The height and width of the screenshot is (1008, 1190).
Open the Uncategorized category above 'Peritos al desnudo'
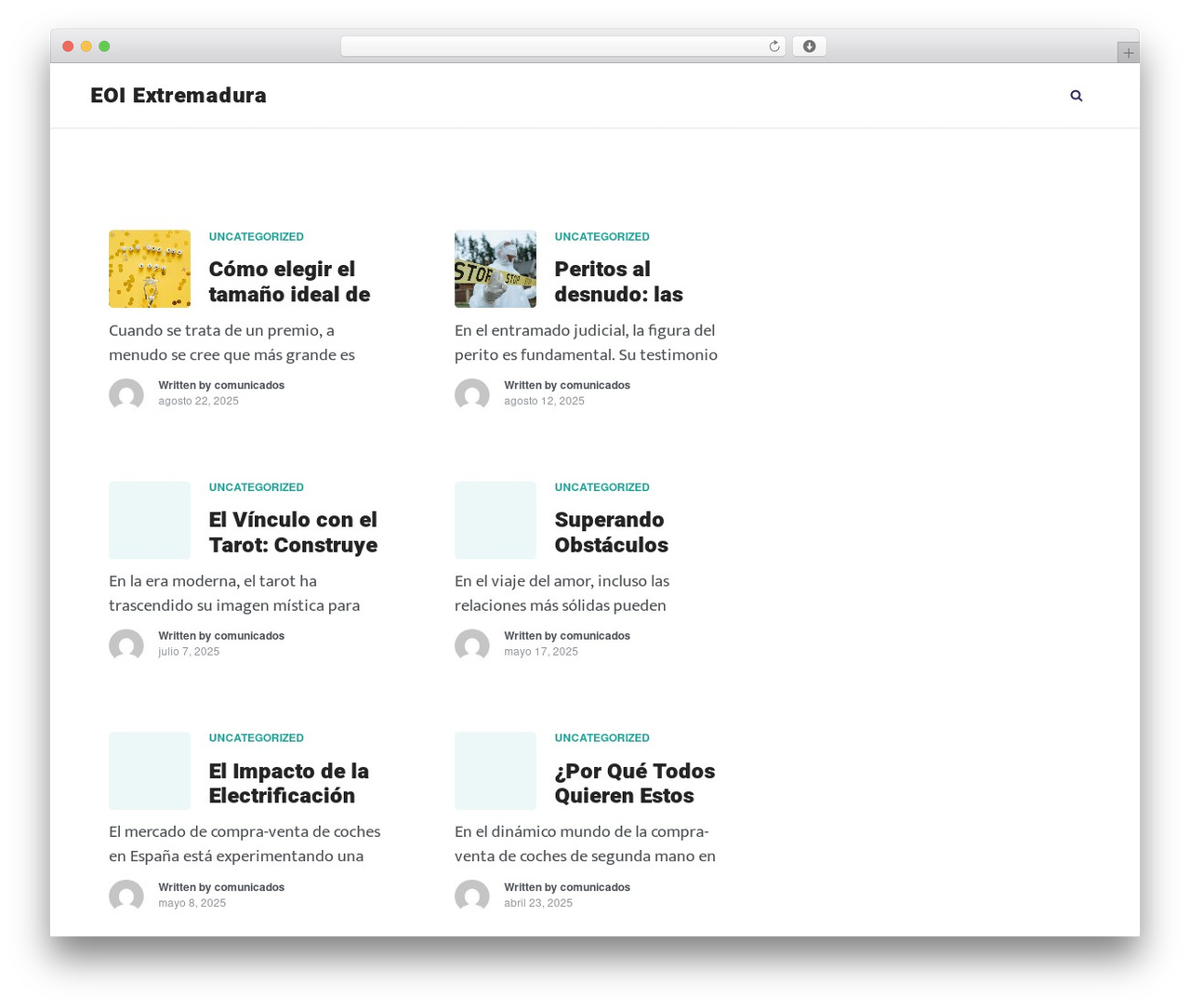pyautogui.click(x=602, y=237)
